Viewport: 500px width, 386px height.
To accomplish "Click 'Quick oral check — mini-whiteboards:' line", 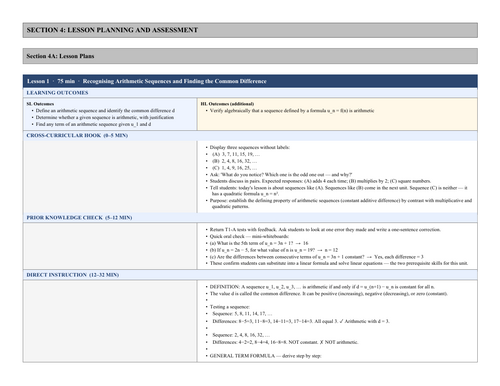I will coord(249,236).
